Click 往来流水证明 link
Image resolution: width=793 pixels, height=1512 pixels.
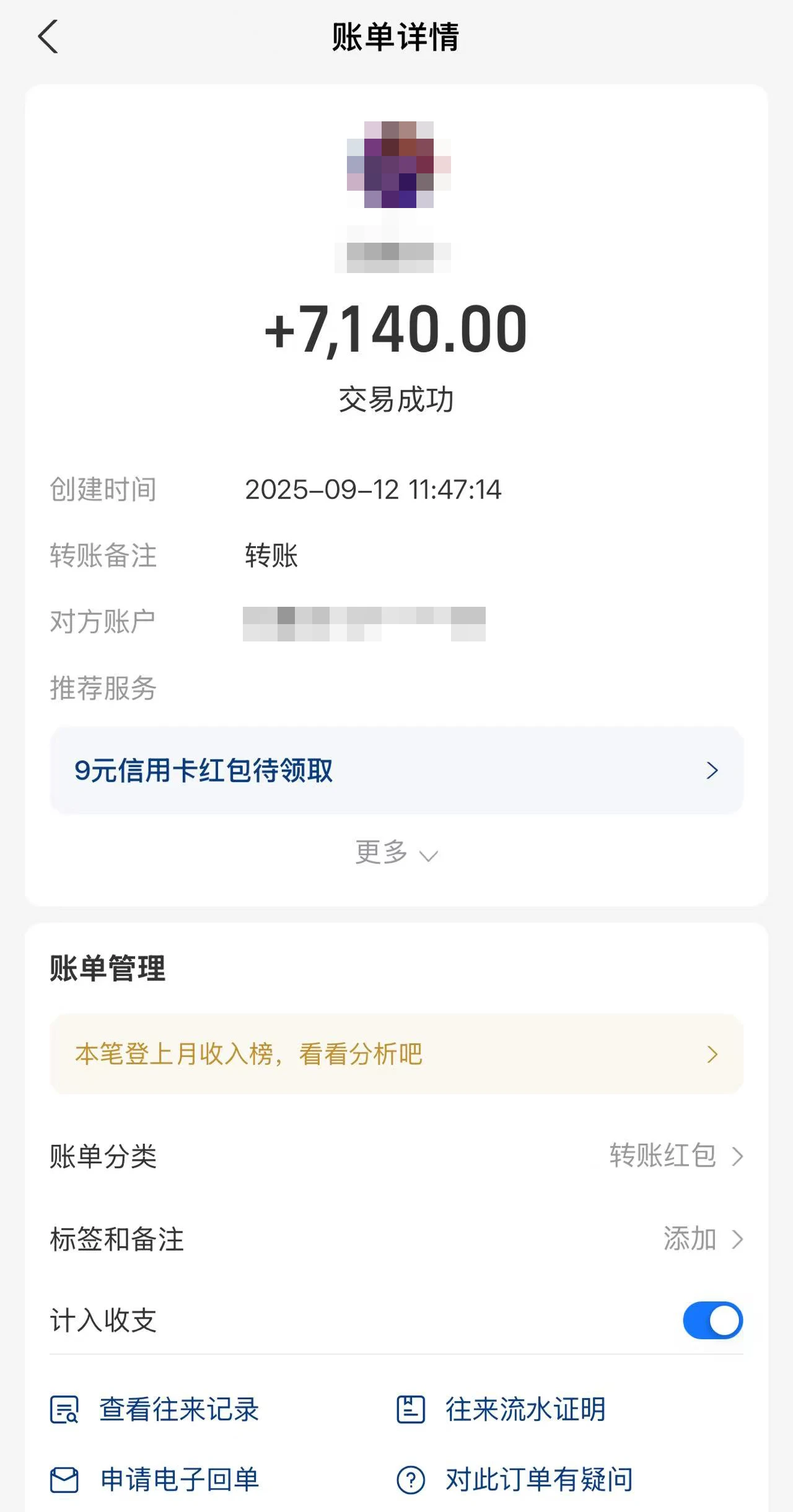(525, 1410)
